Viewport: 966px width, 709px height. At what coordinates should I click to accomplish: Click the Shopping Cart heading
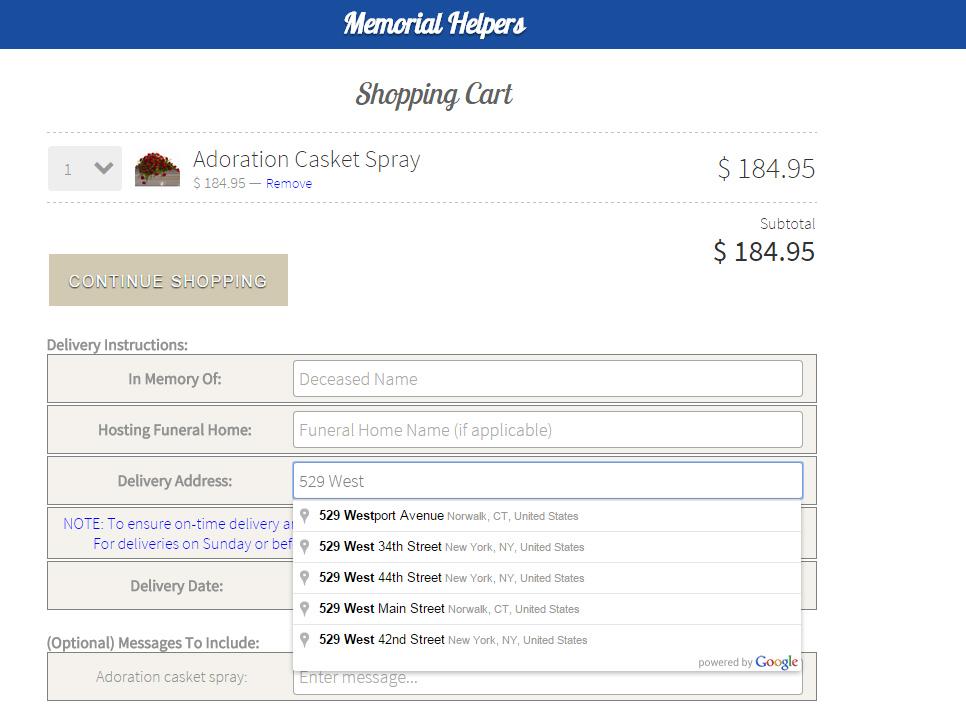pos(434,95)
